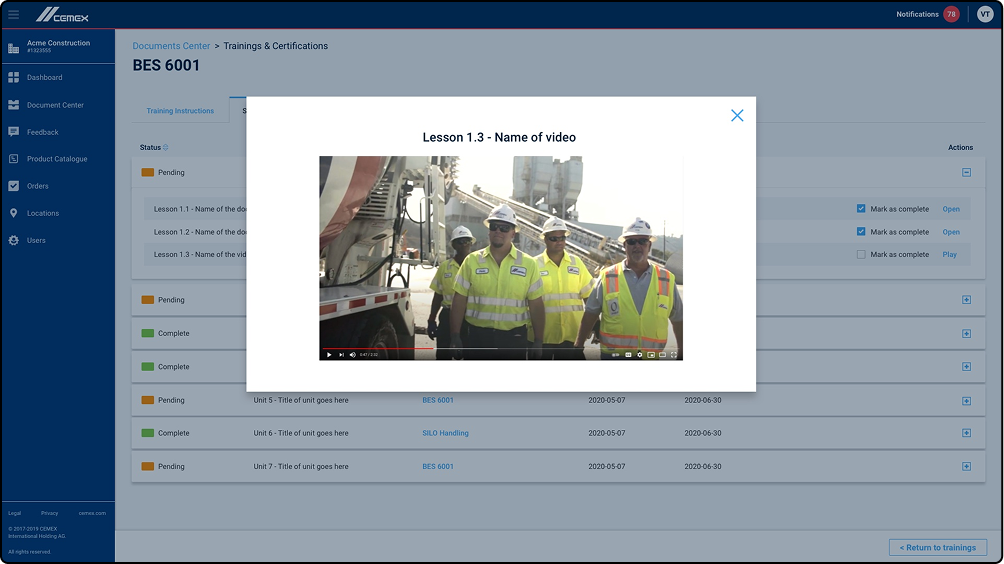Uncheck Mark as complete for Lesson 1.1
Image resolution: width=1004 pixels, height=564 pixels.
(861, 209)
